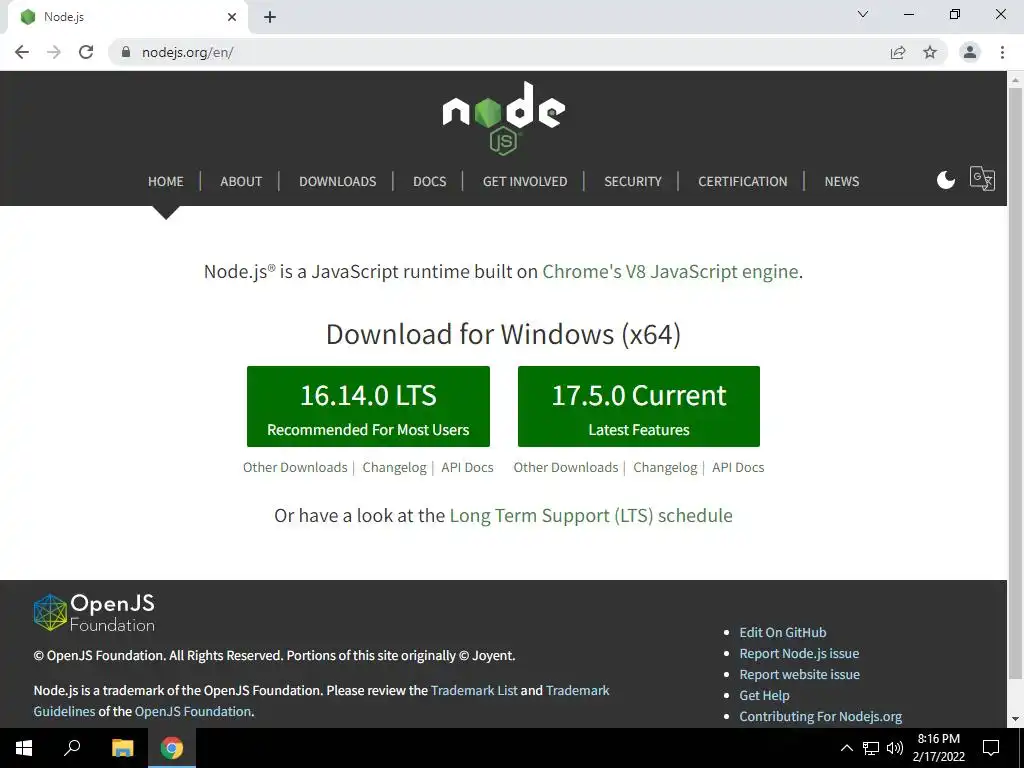Open Windows taskbar search
This screenshot has height=768, width=1024.
click(72, 748)
